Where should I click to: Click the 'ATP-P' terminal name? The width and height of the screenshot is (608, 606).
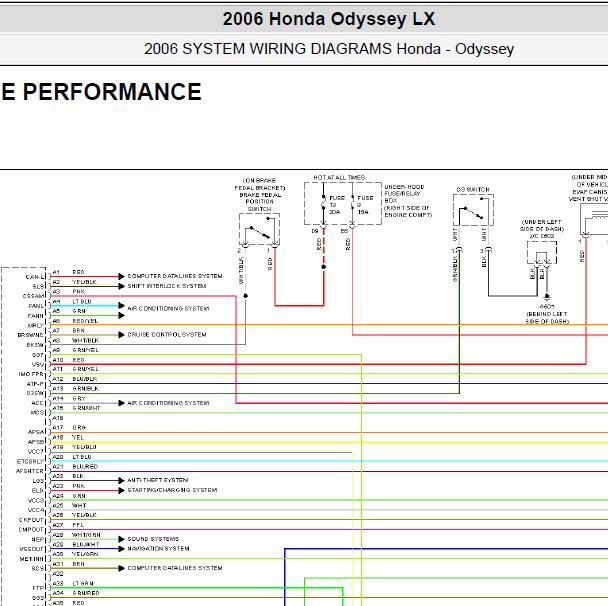click(36, 384)
